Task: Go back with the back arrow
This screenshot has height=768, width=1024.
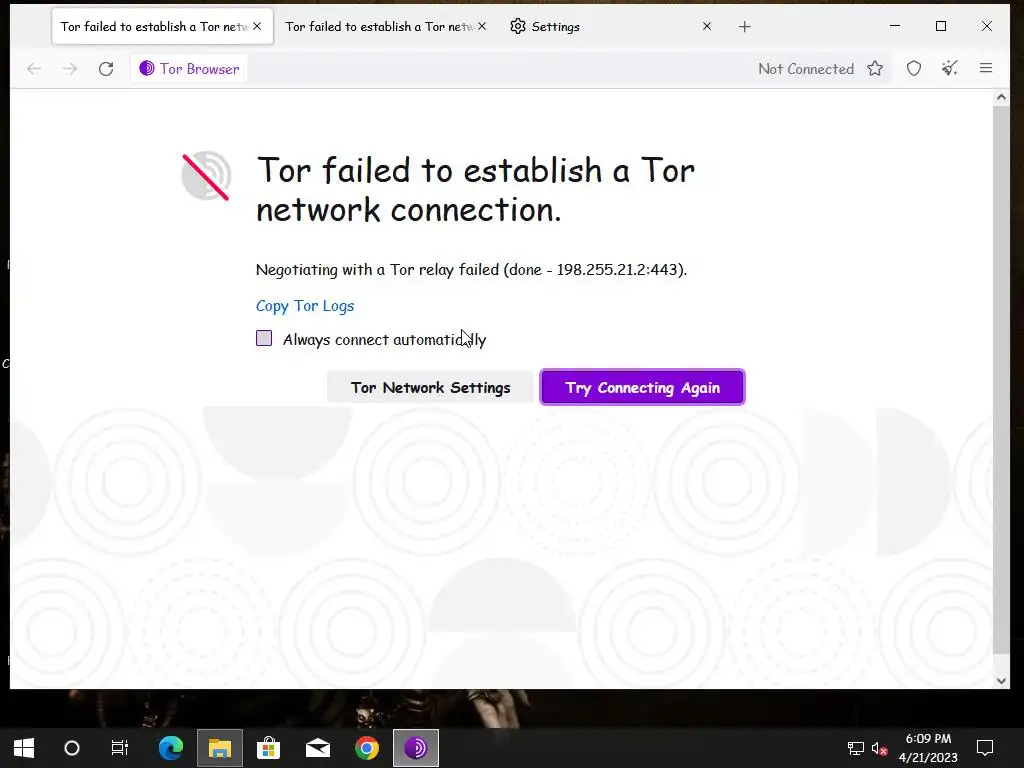Action: 34,69
